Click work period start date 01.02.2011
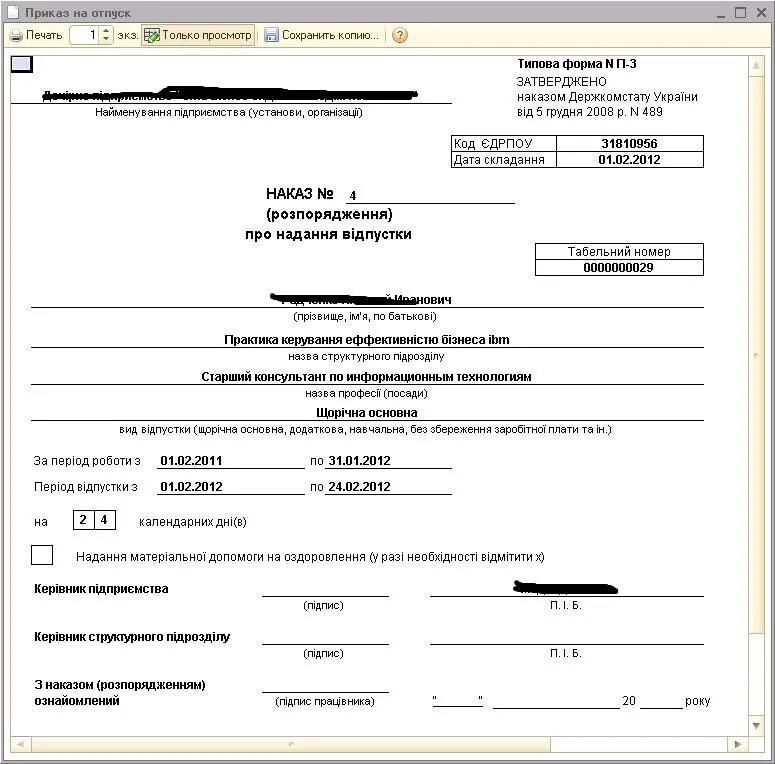 pyautogui.click(x=191, y=461)
